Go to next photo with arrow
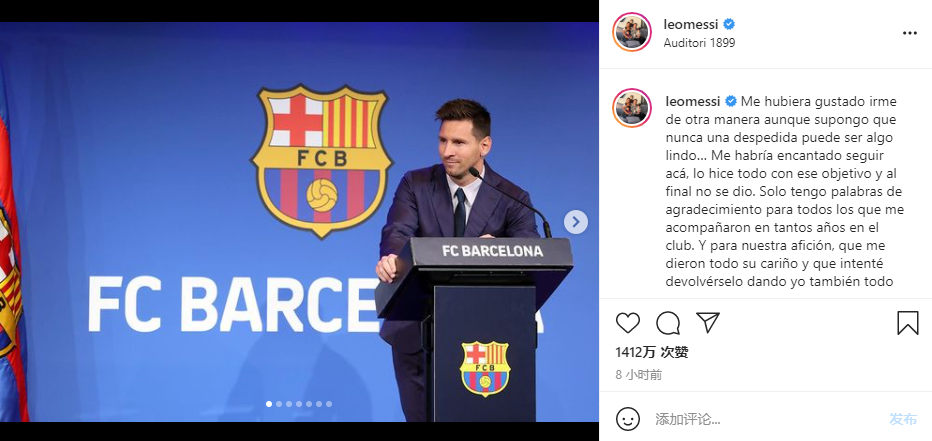The image size is (932, 441). 575,222
